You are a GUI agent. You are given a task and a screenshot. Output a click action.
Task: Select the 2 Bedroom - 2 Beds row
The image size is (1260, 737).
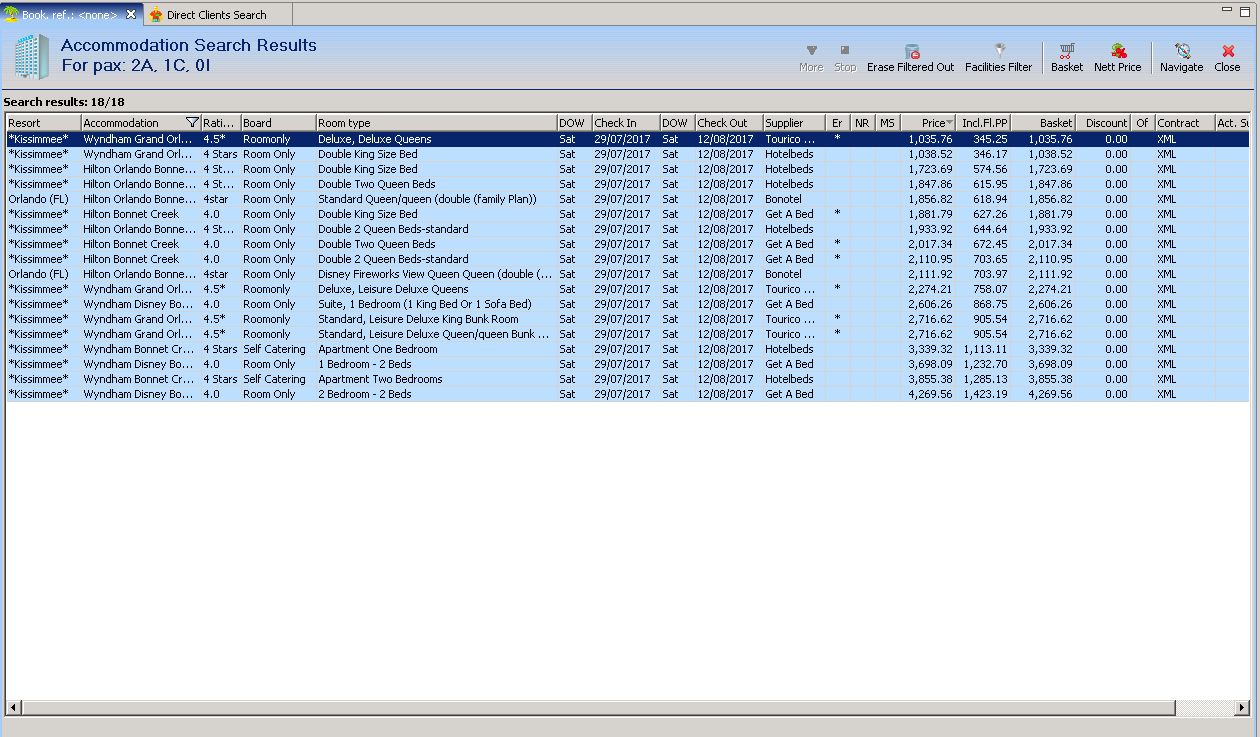tap(627, 394)
